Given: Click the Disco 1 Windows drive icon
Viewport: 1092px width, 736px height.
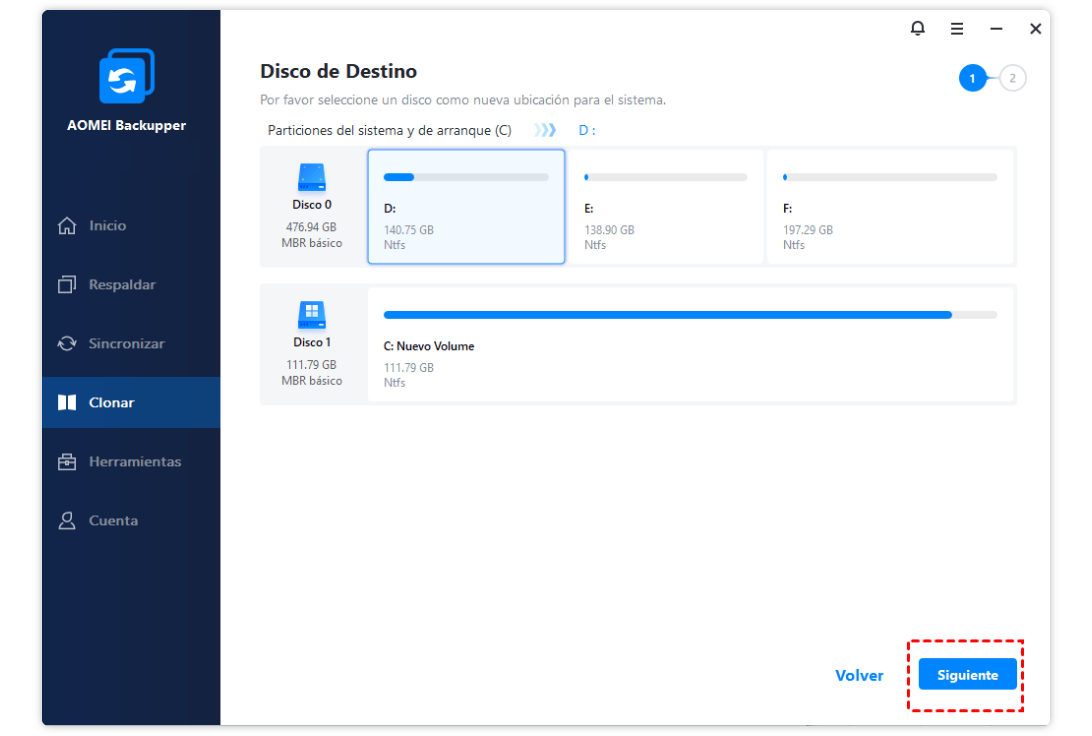Looking at the screenshot, I should pos(311,315).
